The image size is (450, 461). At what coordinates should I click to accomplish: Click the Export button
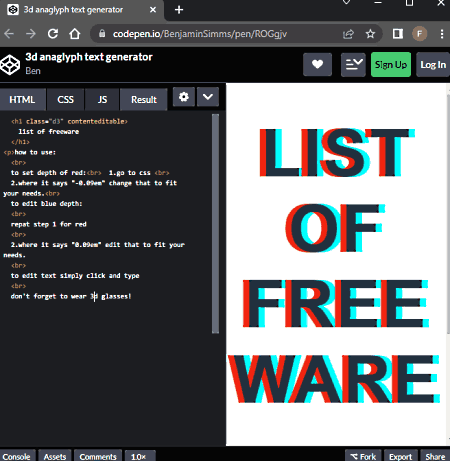pyautogui.click(x=400, y=456)
